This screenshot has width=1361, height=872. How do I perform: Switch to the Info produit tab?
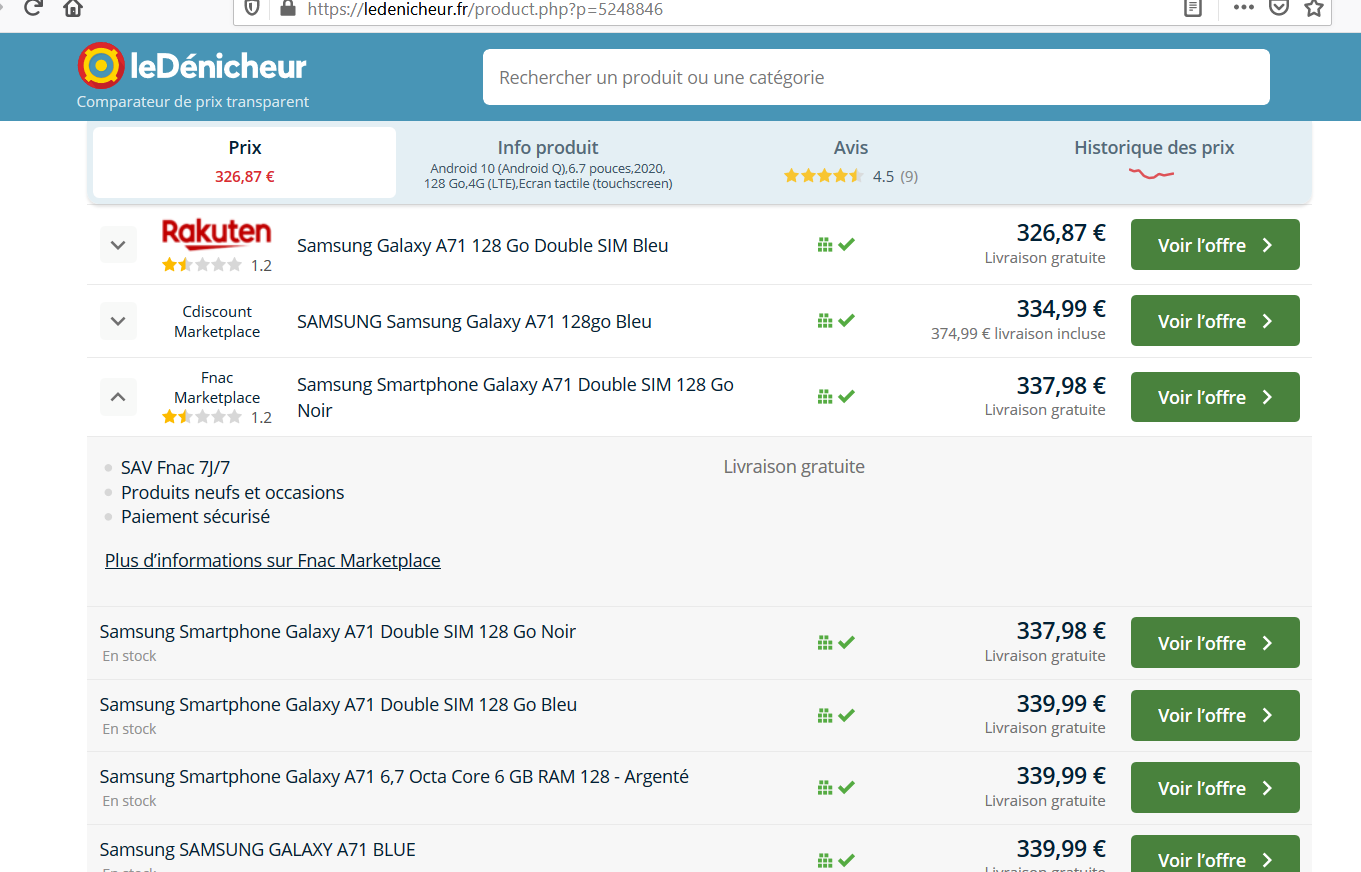pos(548,162)
